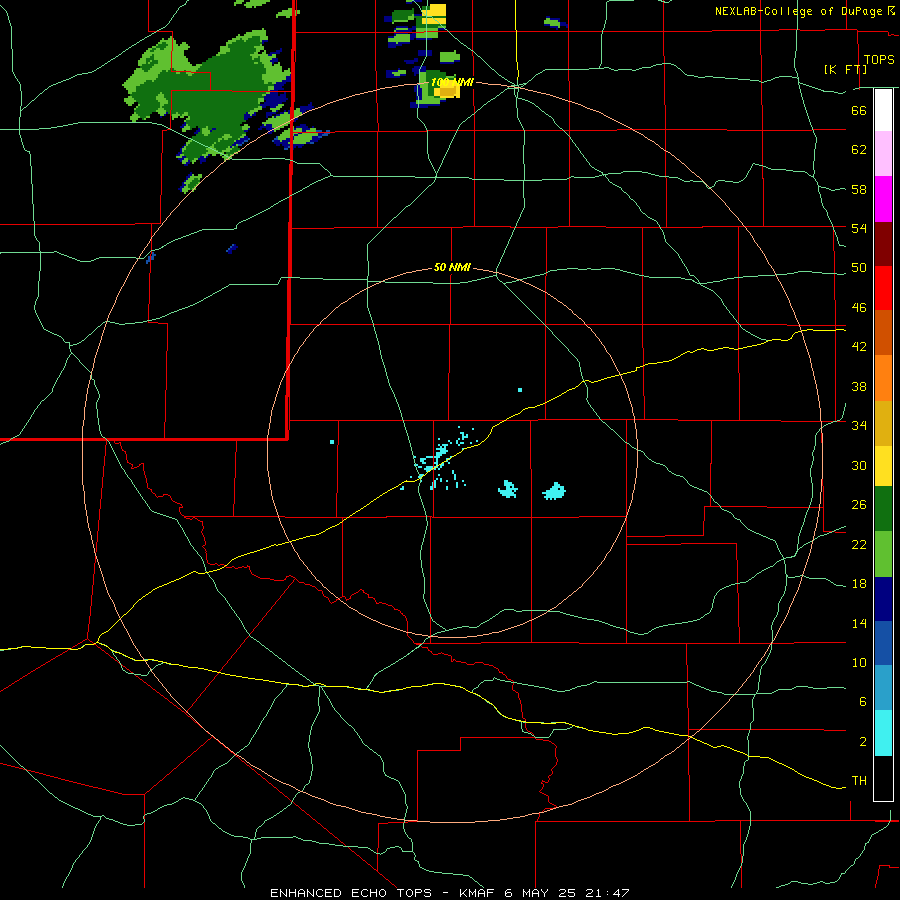Click the 6 legend value

[863, 702]
